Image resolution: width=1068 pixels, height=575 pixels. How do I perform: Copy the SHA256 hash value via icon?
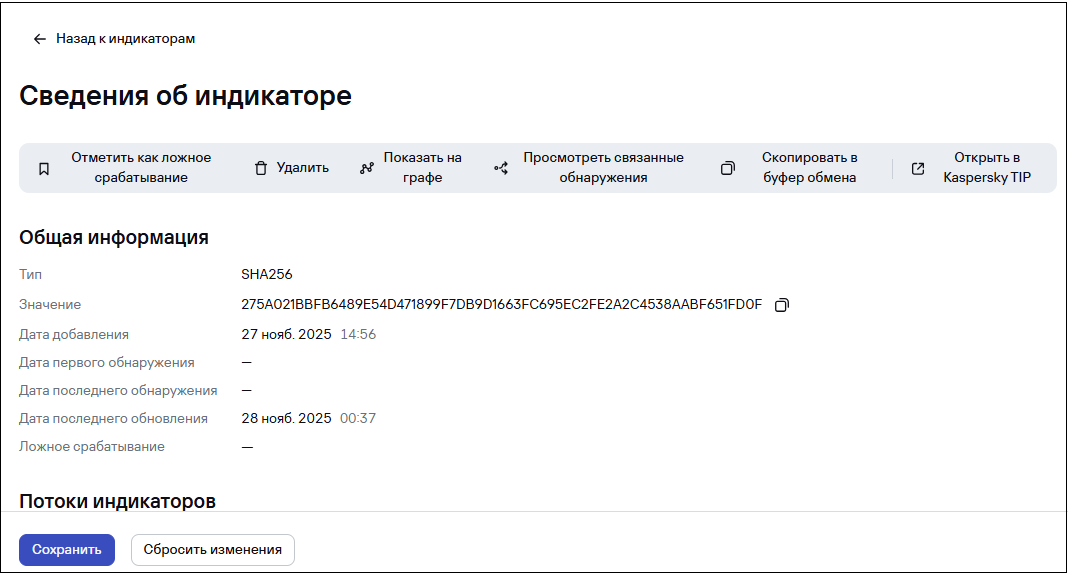coord(782,305)
